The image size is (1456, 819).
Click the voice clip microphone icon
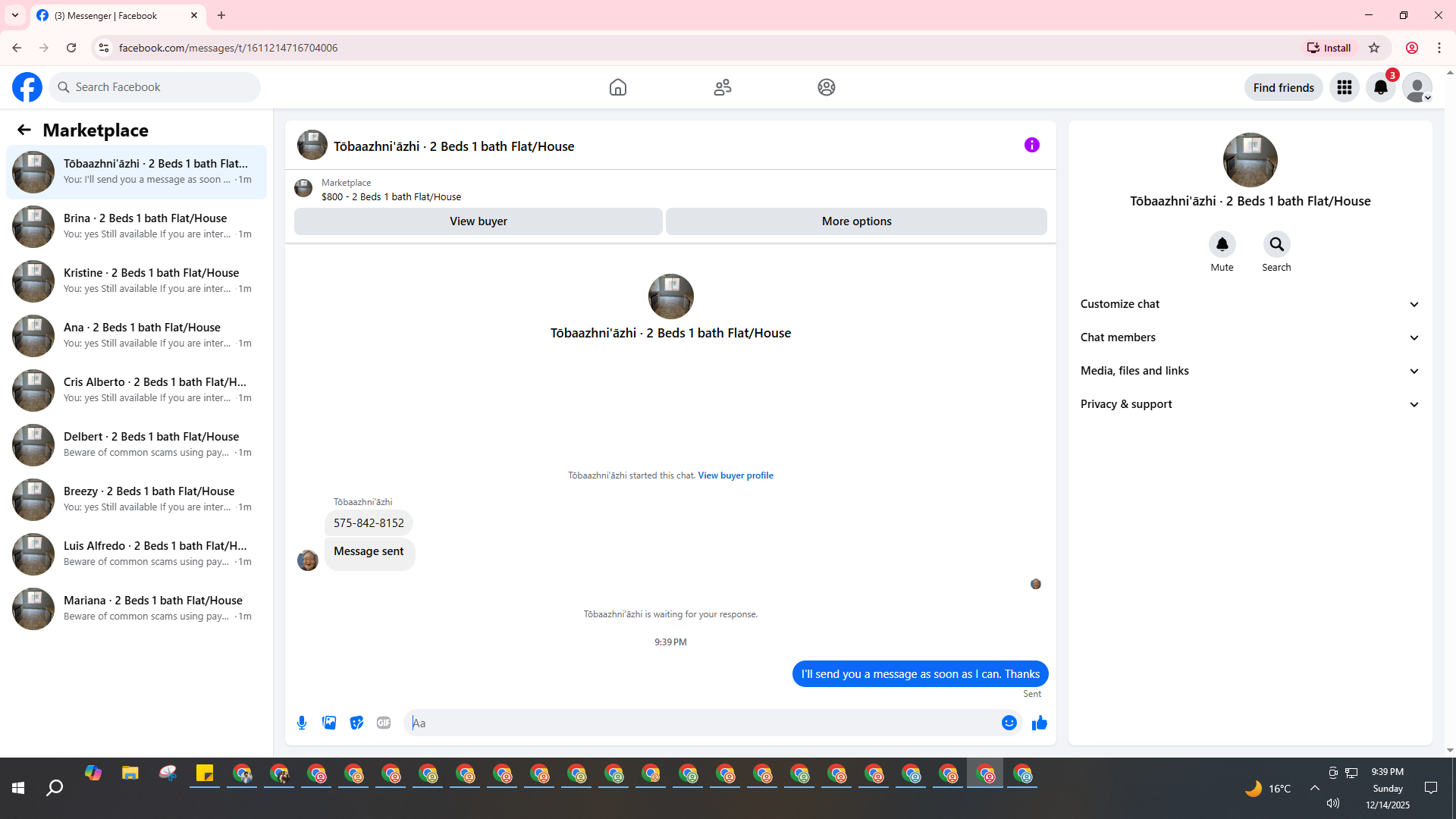point(302,723)
